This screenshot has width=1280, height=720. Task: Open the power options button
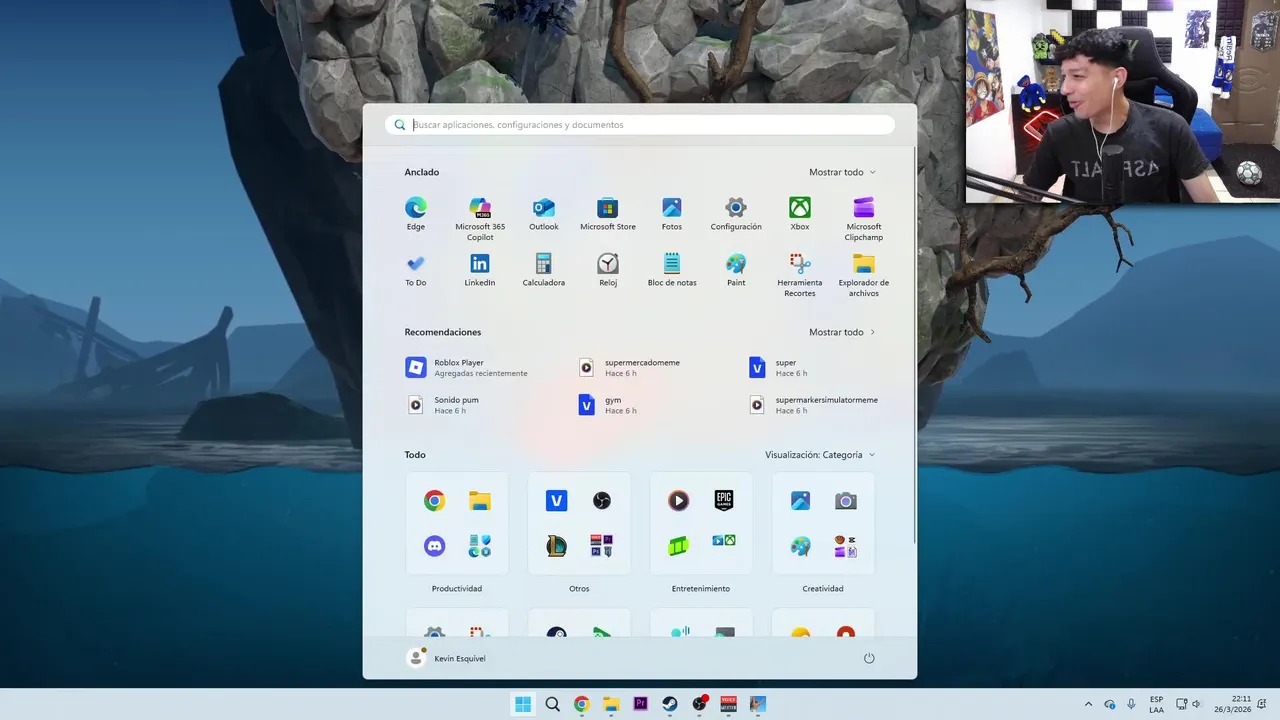pyautogui.click(x=869, y=658)
